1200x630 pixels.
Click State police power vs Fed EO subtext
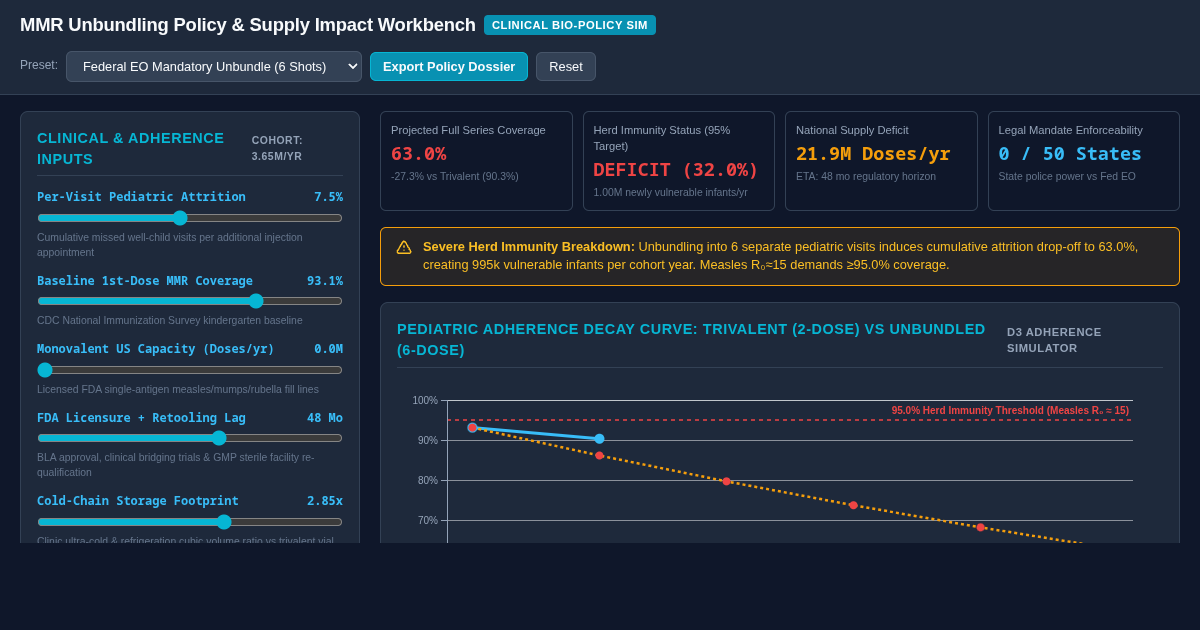coord(1067,176)
